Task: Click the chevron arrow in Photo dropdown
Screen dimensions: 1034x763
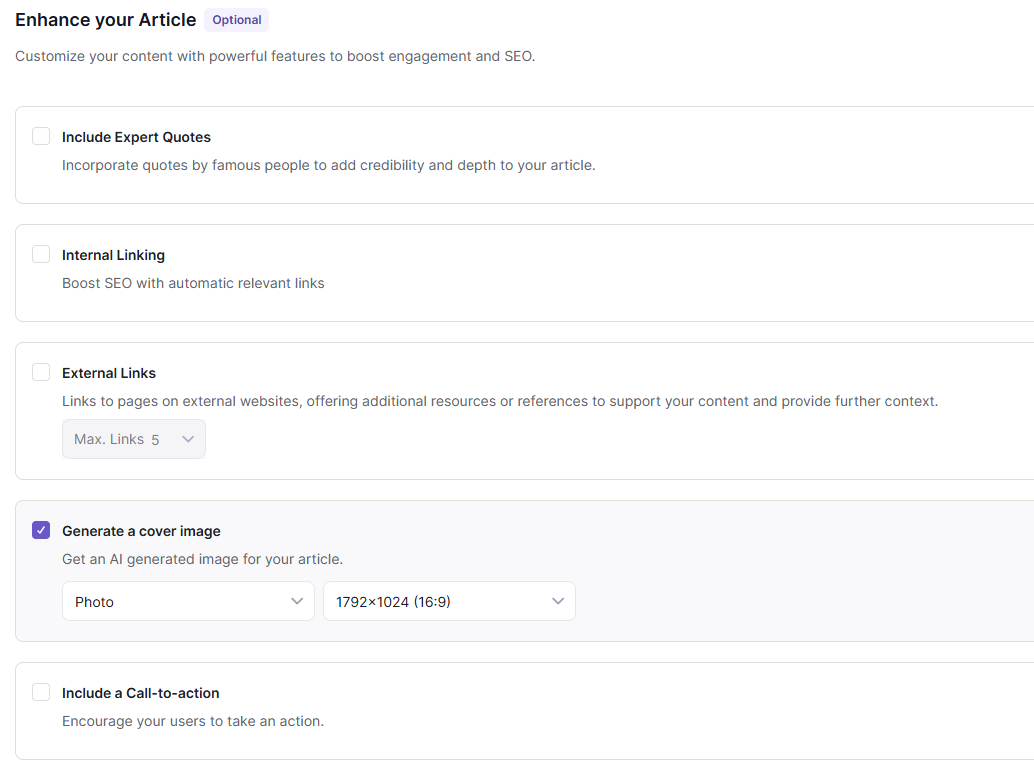Action: (x=297, y=601)
